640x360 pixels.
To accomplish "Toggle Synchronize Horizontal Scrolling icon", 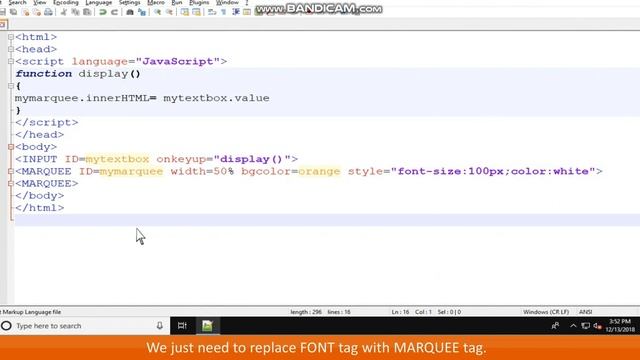I will coord(196,12).
